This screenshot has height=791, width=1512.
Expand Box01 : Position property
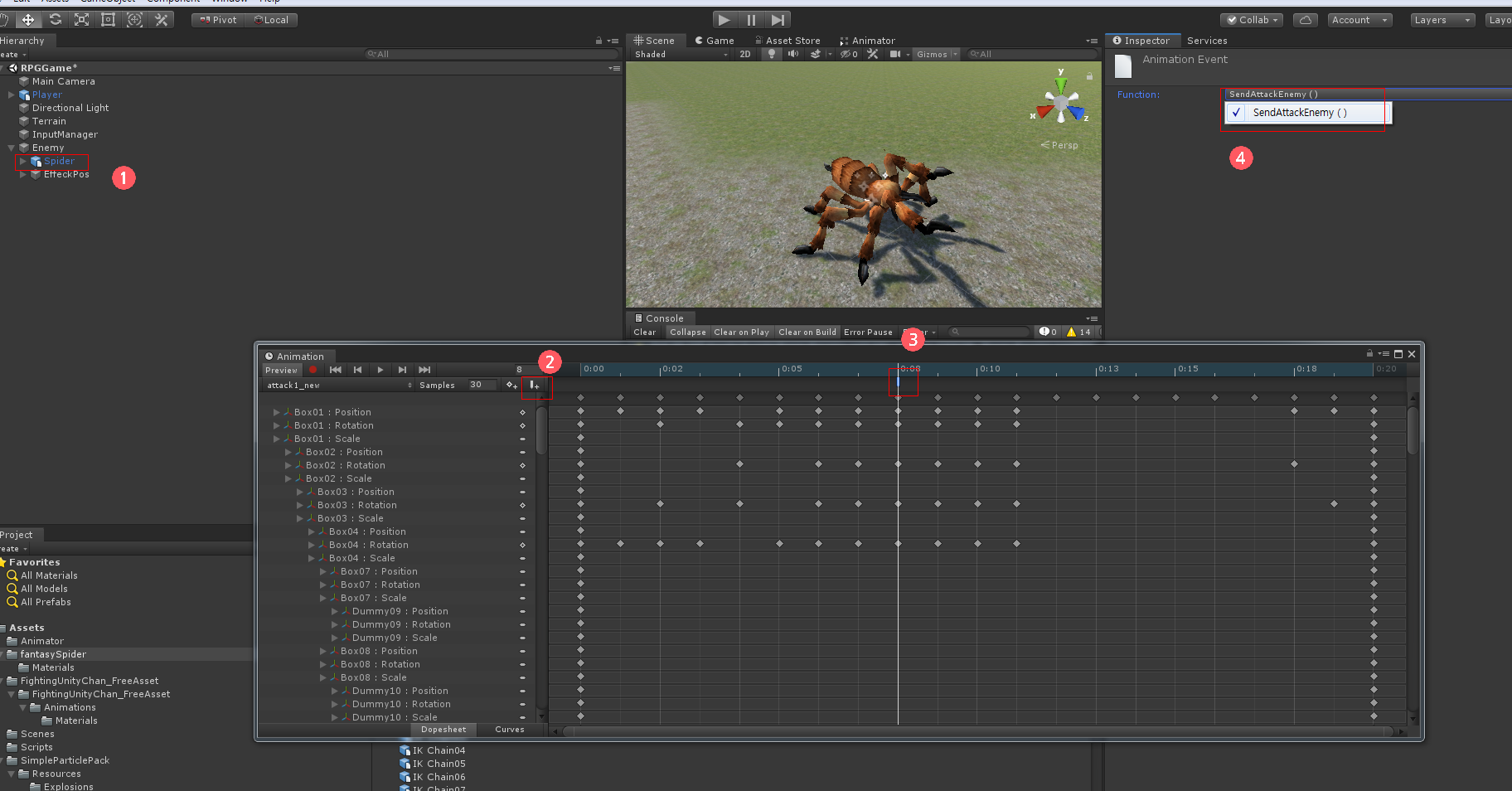point(277,412)
